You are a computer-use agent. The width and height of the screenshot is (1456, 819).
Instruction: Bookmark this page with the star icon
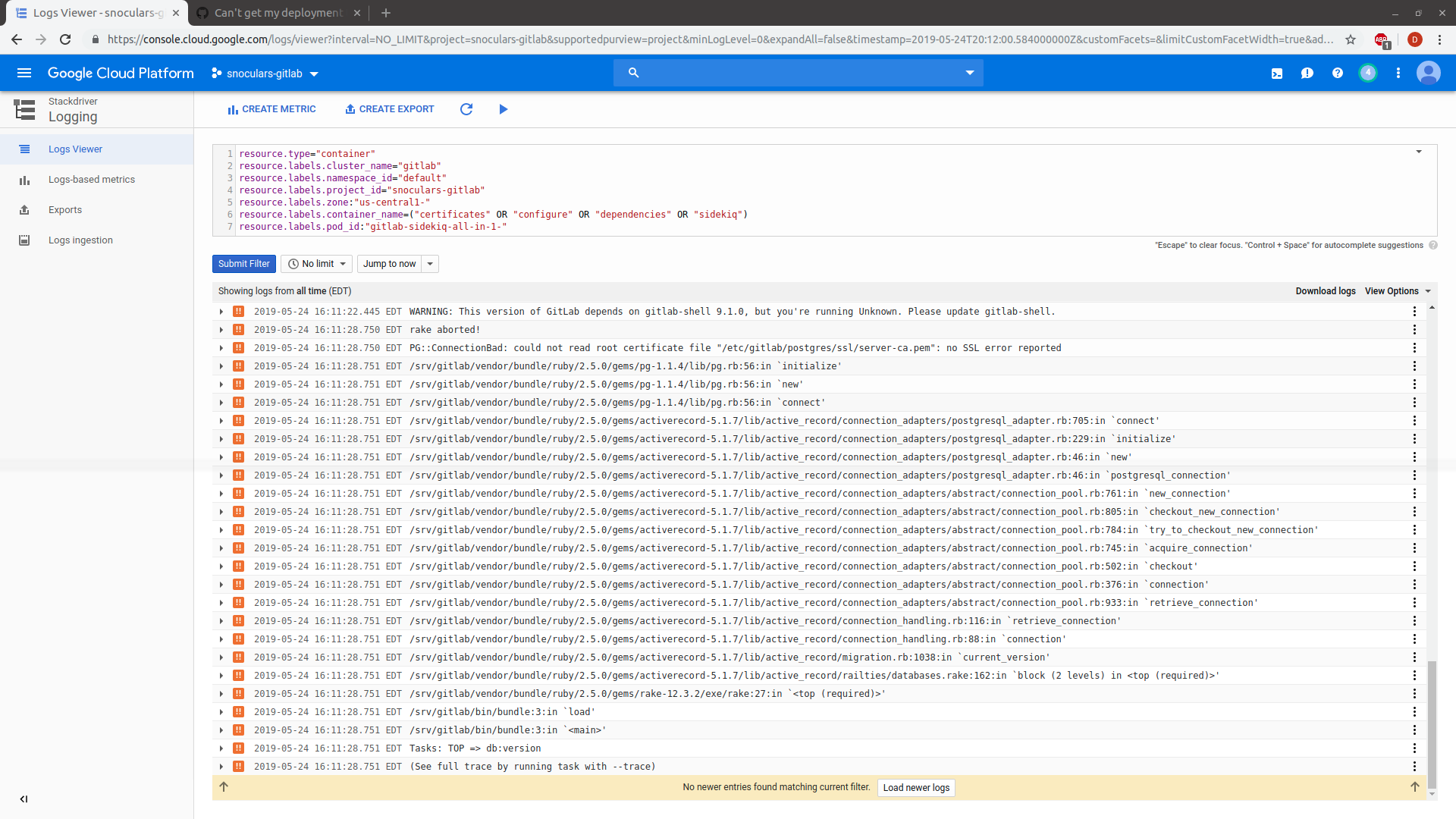[x=1351, y=39]
